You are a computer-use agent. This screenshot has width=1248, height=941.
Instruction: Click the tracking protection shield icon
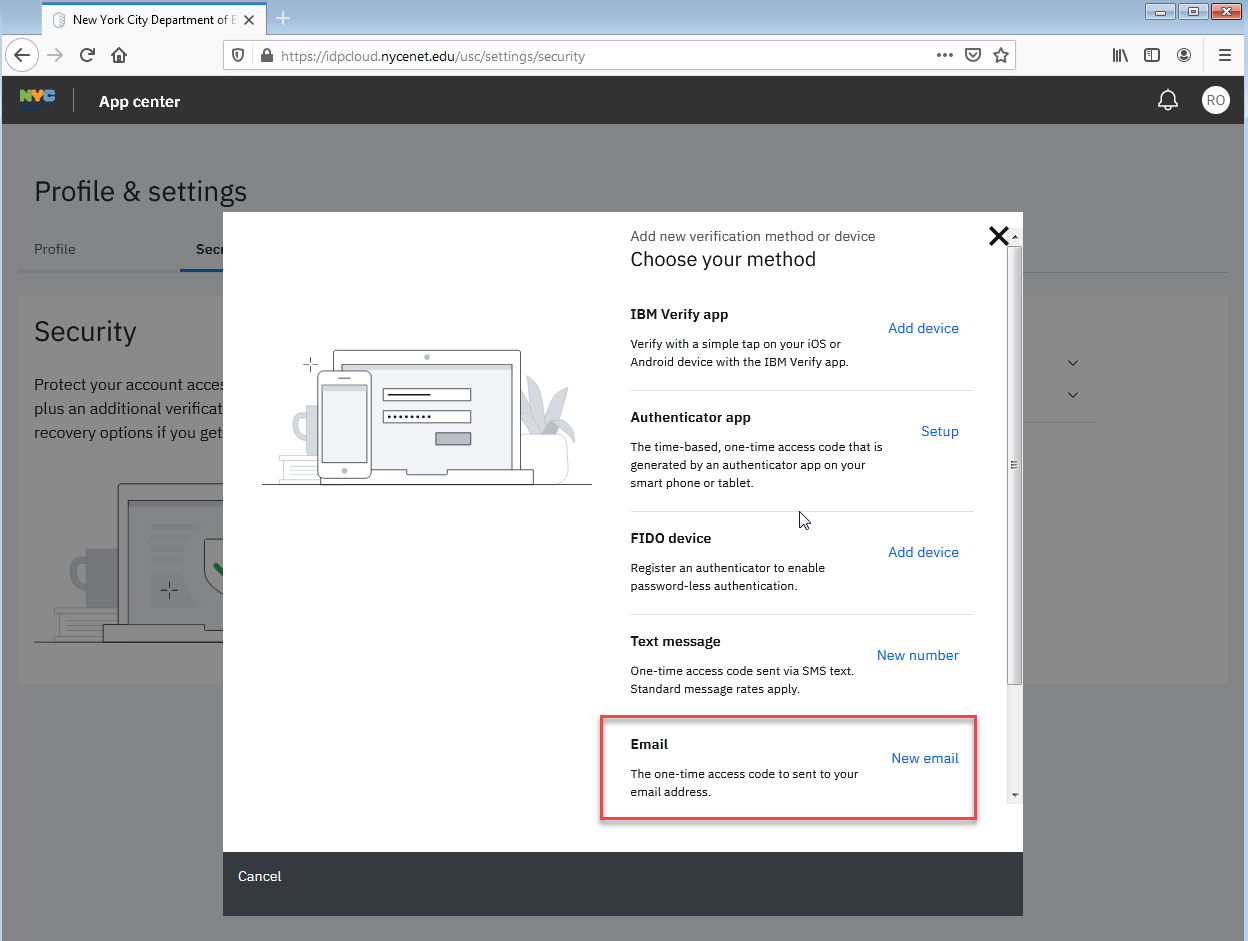coord(238,56)
